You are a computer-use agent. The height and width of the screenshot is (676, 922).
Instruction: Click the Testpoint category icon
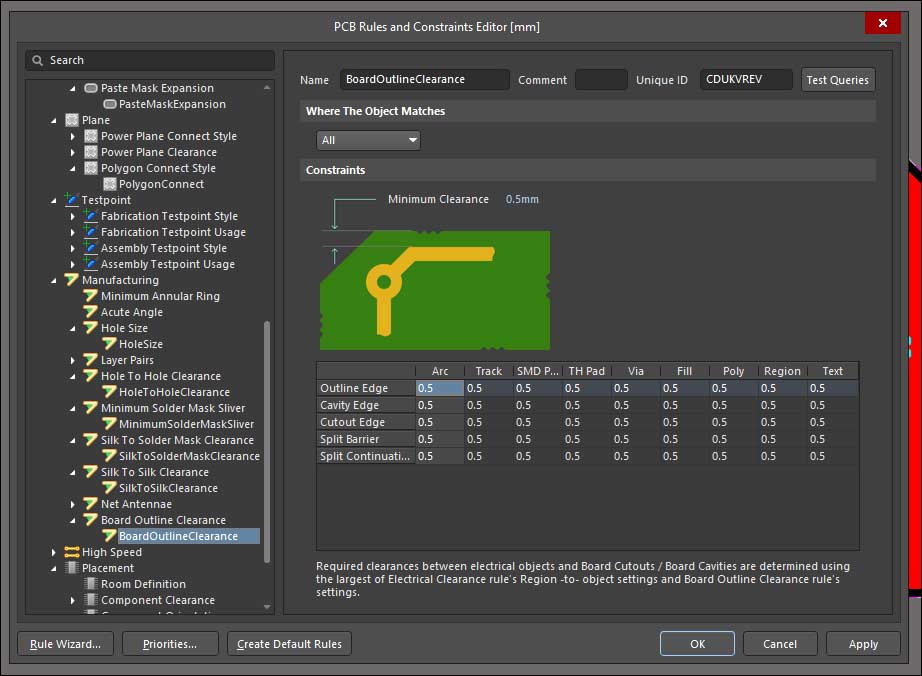pos(72,200)
